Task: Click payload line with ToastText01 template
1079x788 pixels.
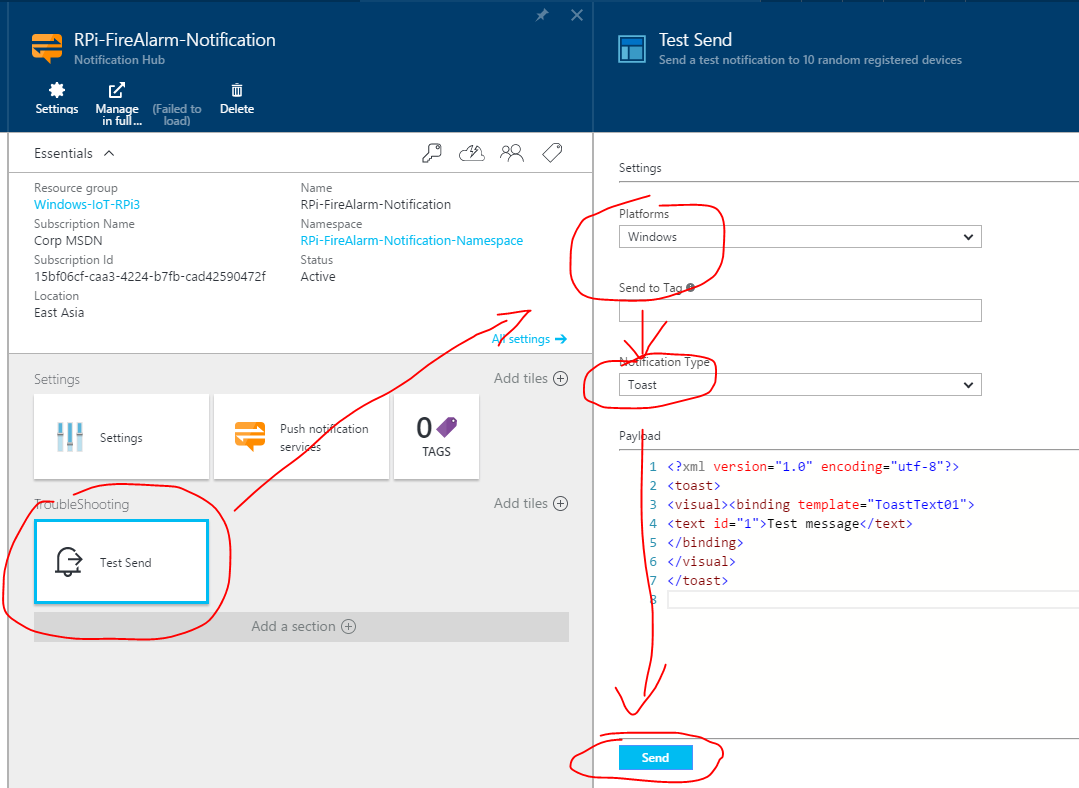Action: click(821, 504)
